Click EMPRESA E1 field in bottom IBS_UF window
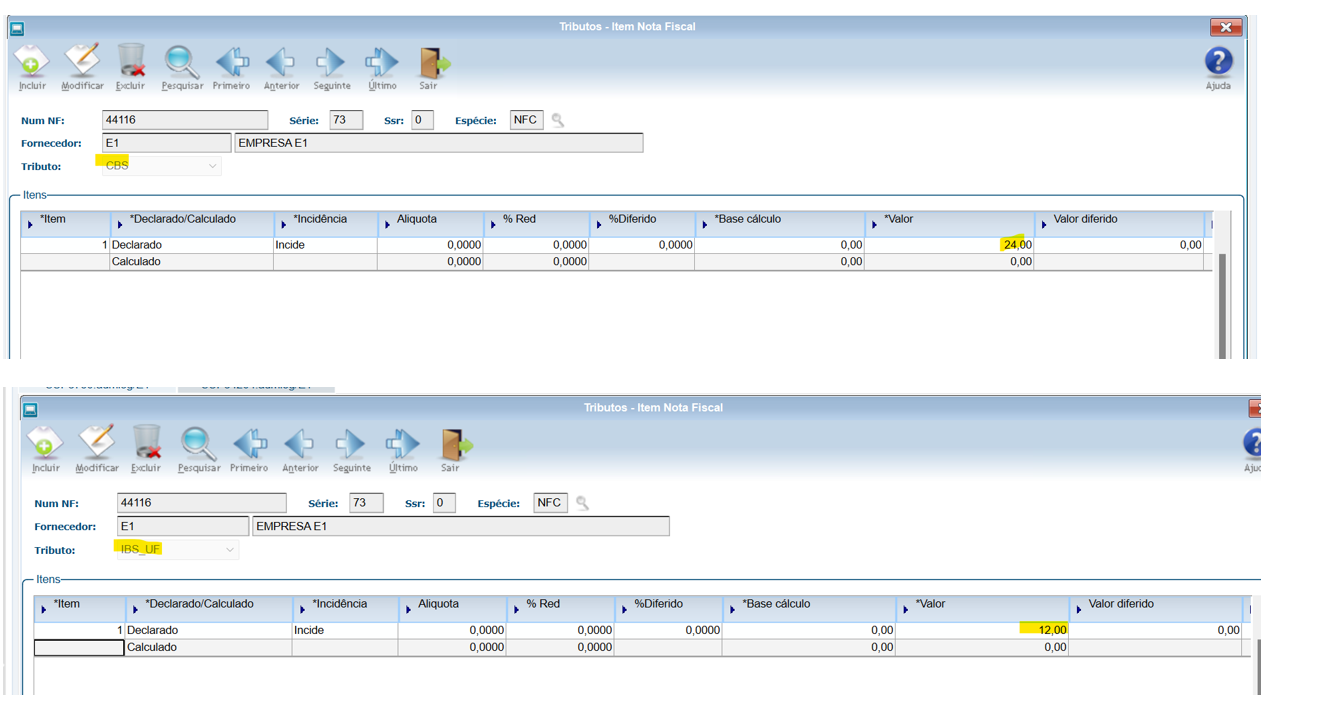1324x718 pixels. coord(460,526)
